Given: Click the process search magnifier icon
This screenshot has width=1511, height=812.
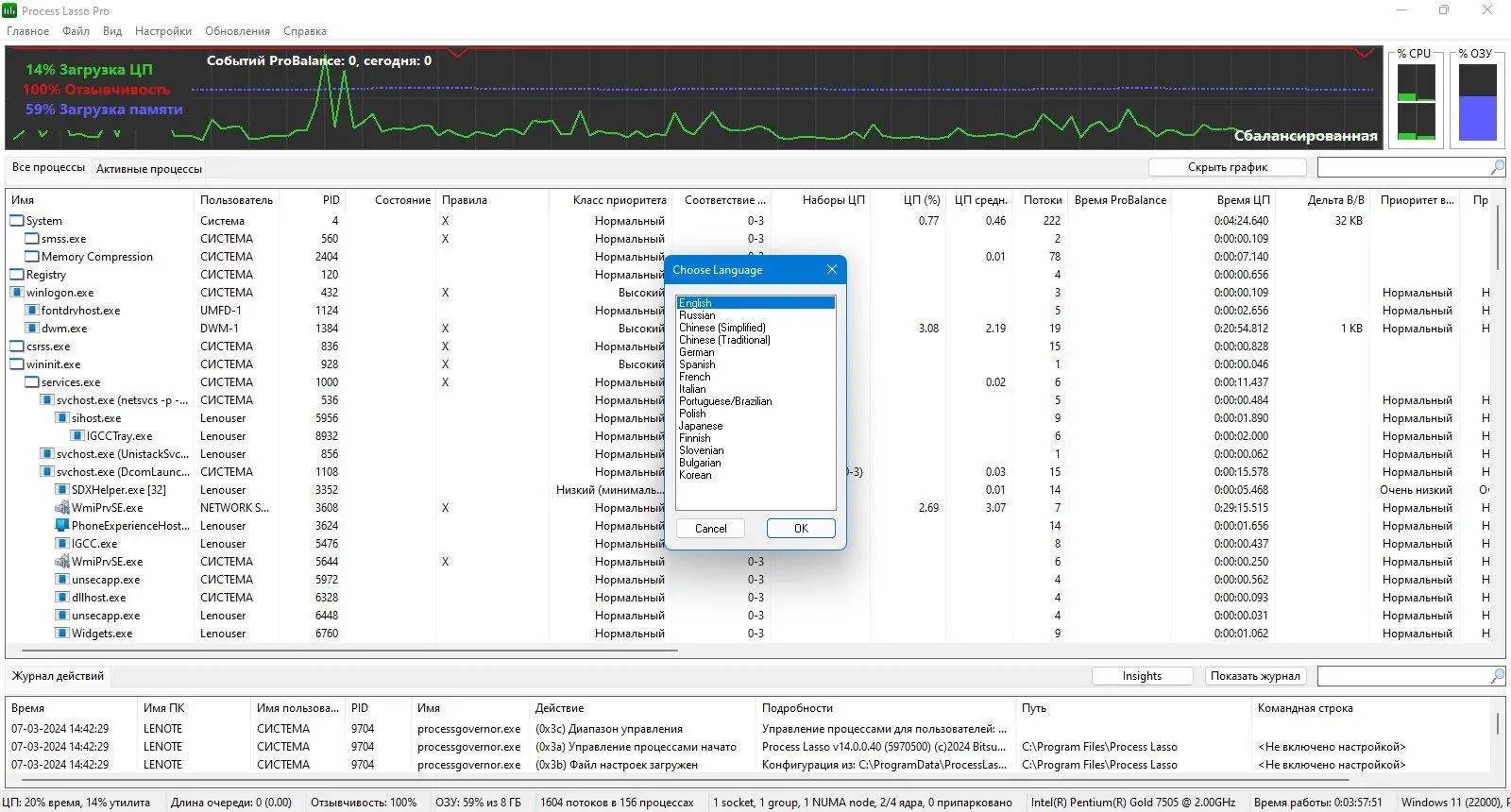Looking at the screenshot, I should click(1497, 167).
